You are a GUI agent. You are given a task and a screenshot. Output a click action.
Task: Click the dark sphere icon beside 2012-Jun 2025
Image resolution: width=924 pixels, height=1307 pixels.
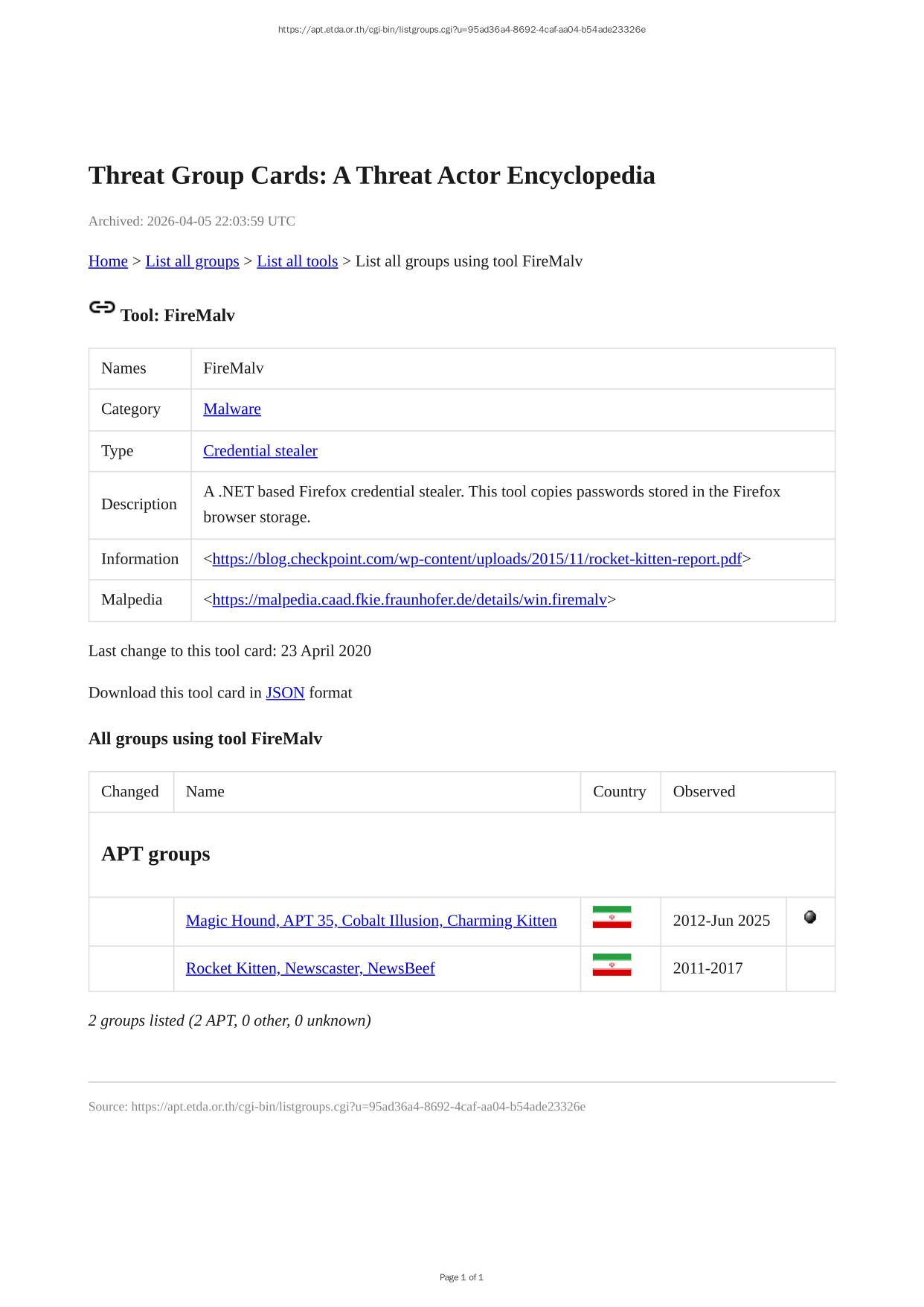[x=810, y=917]
